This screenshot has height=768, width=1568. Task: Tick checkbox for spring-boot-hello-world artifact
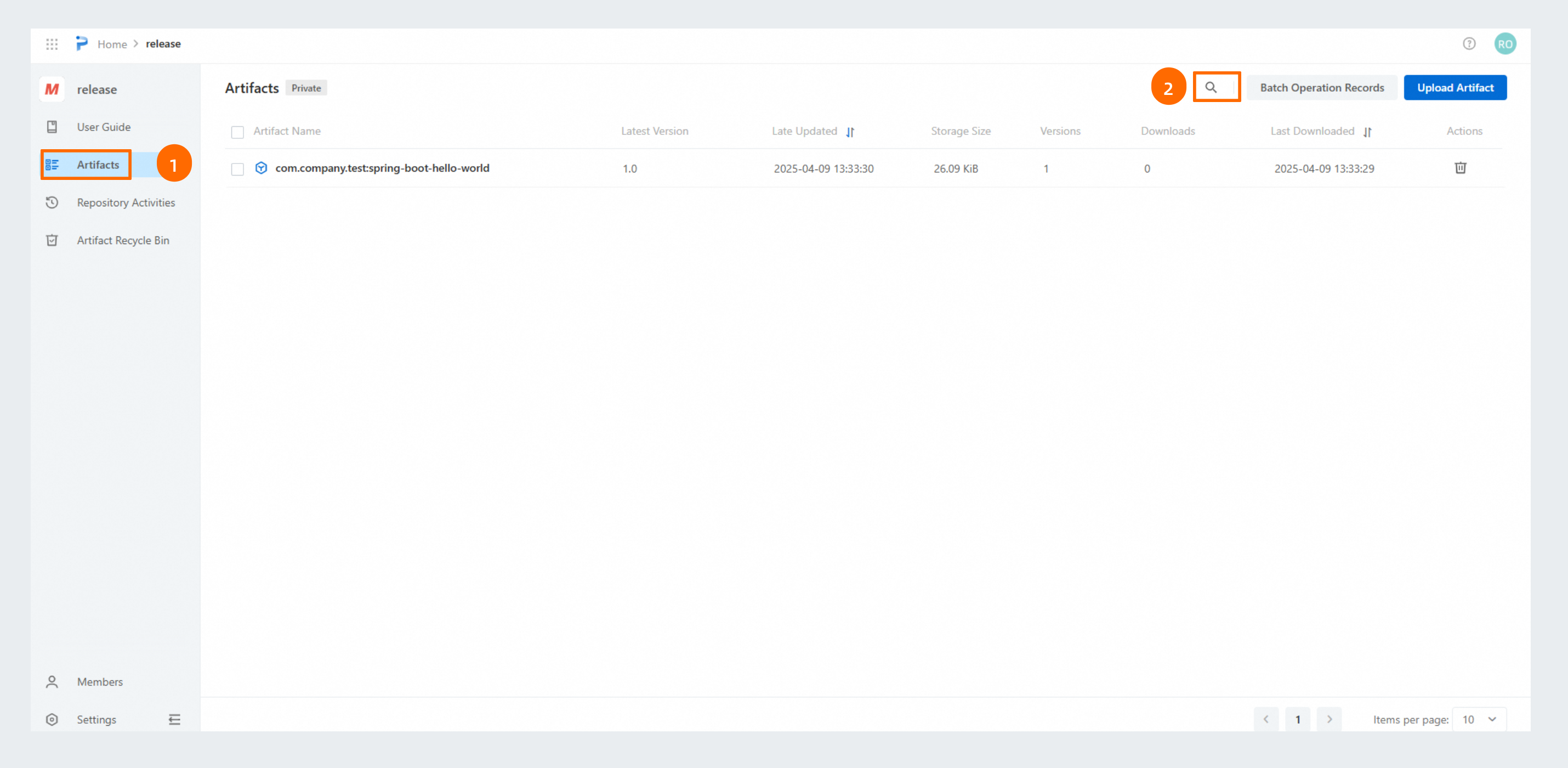[x=237, y=169]
